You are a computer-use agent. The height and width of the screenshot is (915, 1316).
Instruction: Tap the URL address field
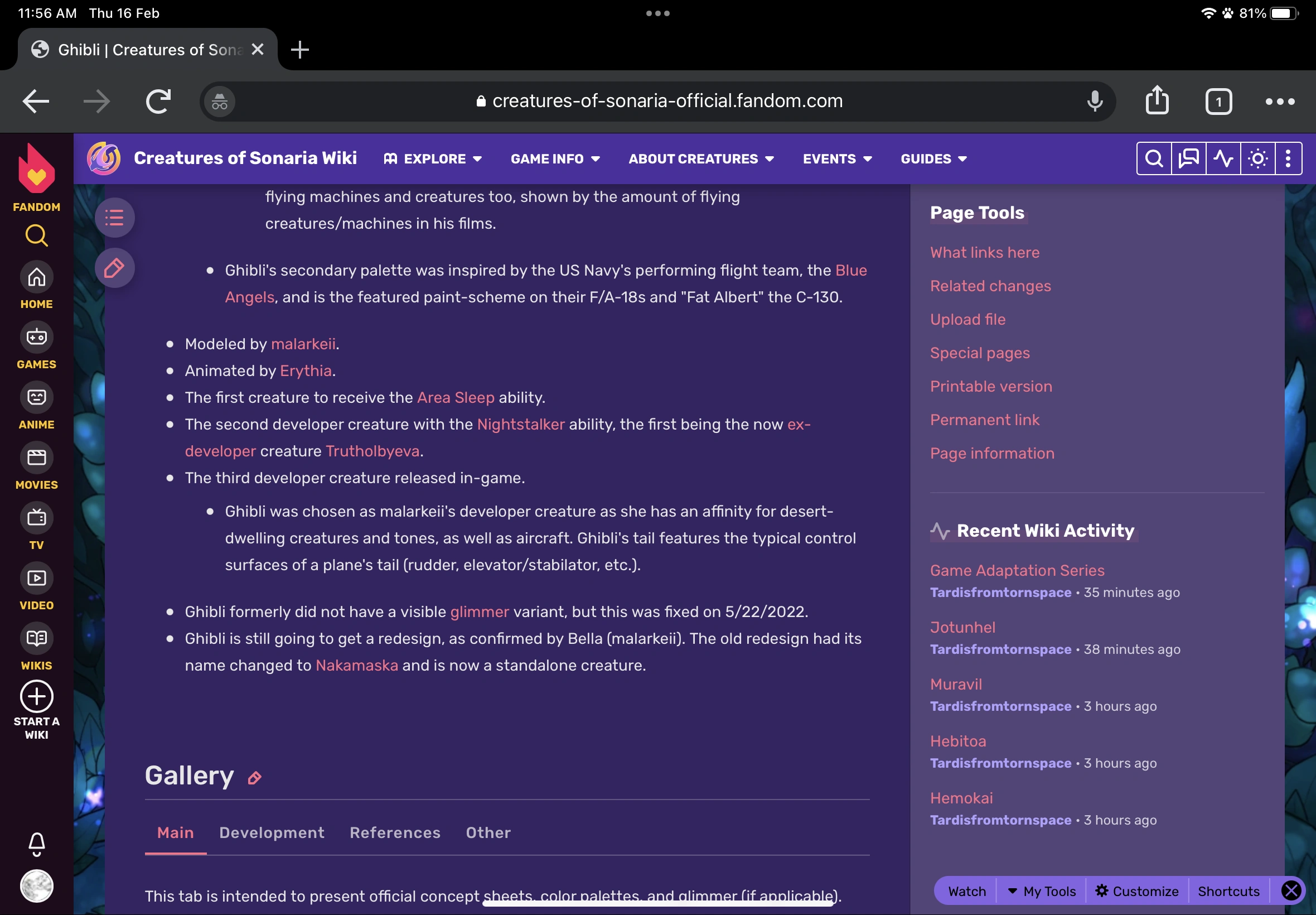point(659,102)
